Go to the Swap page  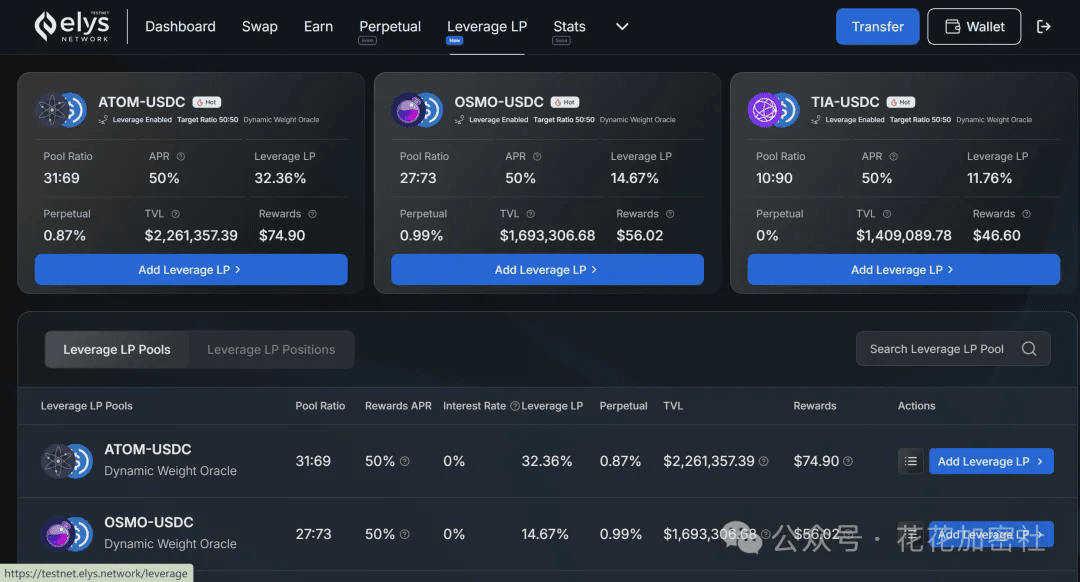click(260, 26)
